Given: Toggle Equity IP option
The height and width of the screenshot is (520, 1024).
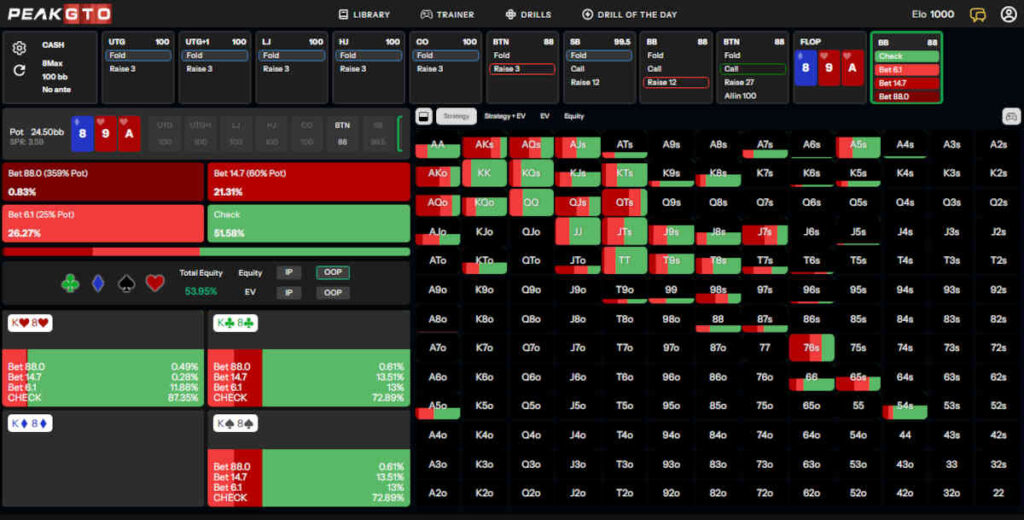Looking at the screenshot, I should [289, 272].
